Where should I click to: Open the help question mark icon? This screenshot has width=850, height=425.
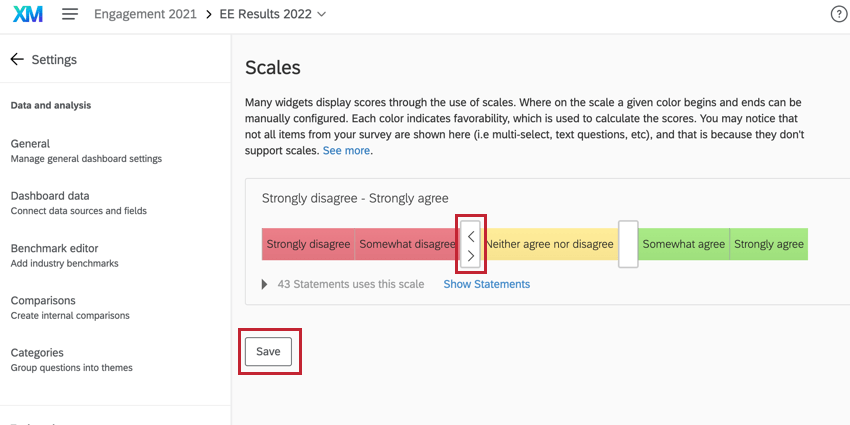point(839,14)
